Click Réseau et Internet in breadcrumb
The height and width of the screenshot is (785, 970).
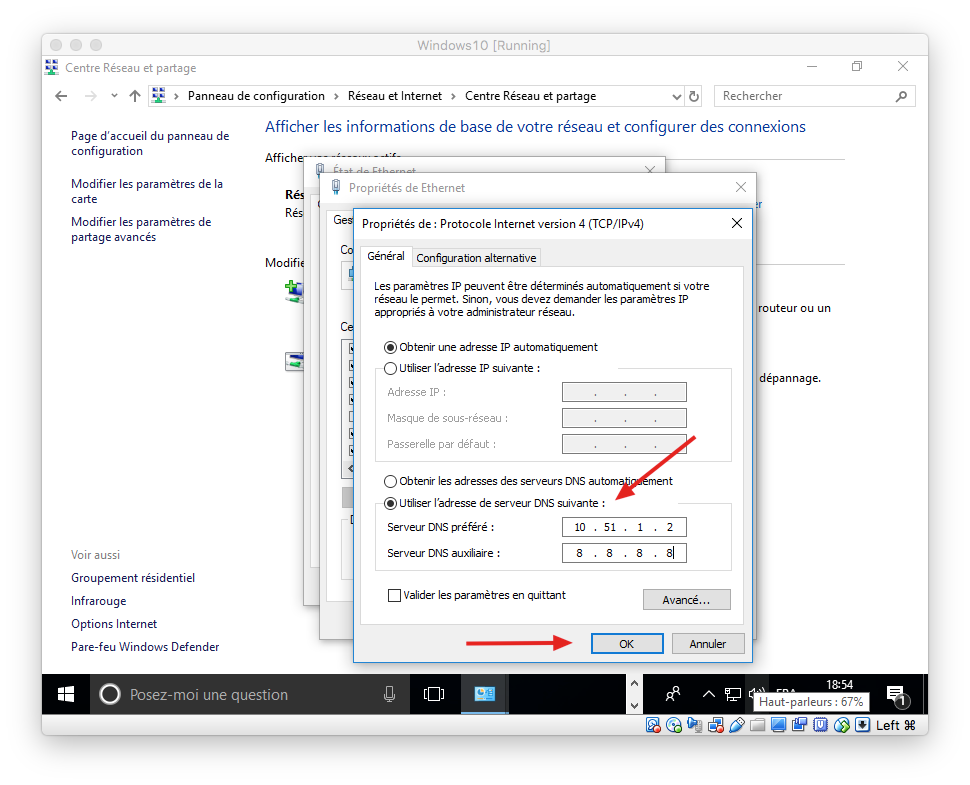click(x=395, y=96)
